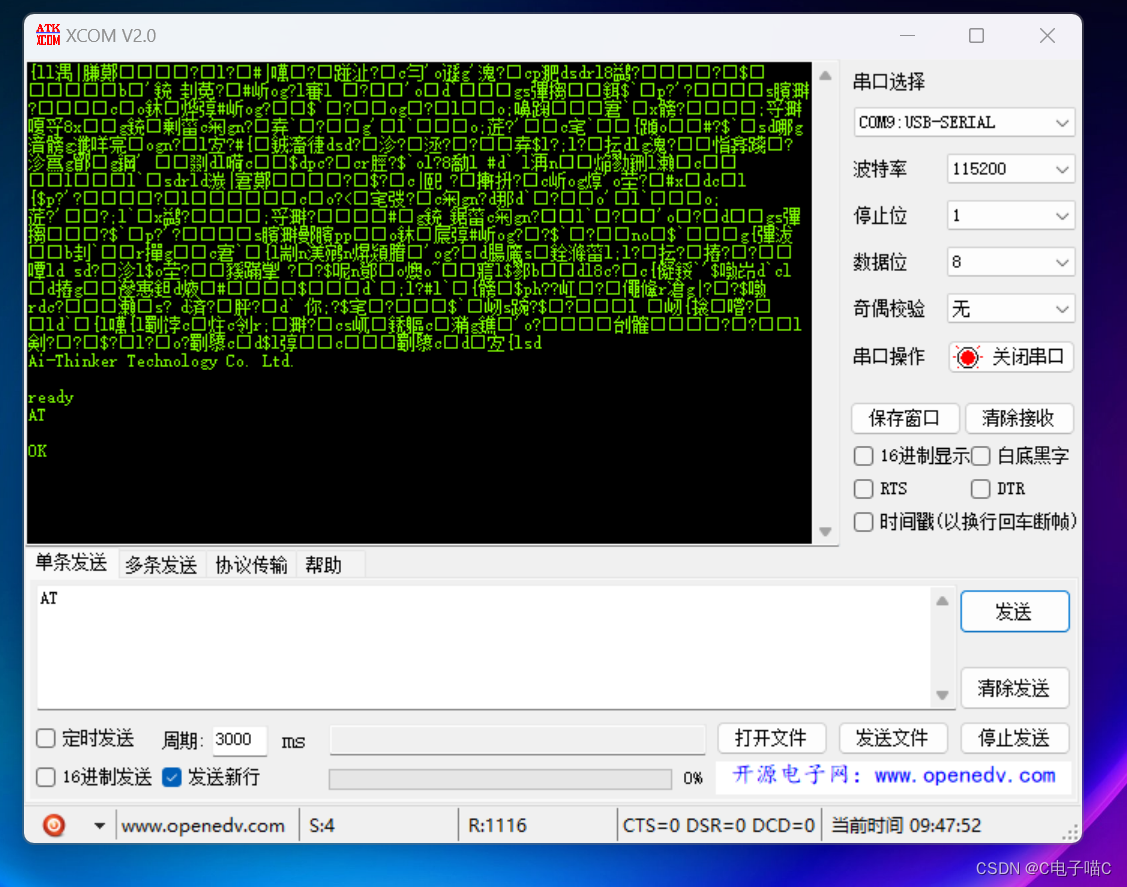The height and width of the screenshot is (887, 1127).
Task: Click 清除接收 to clear received data
Action: pos(1019,418)
